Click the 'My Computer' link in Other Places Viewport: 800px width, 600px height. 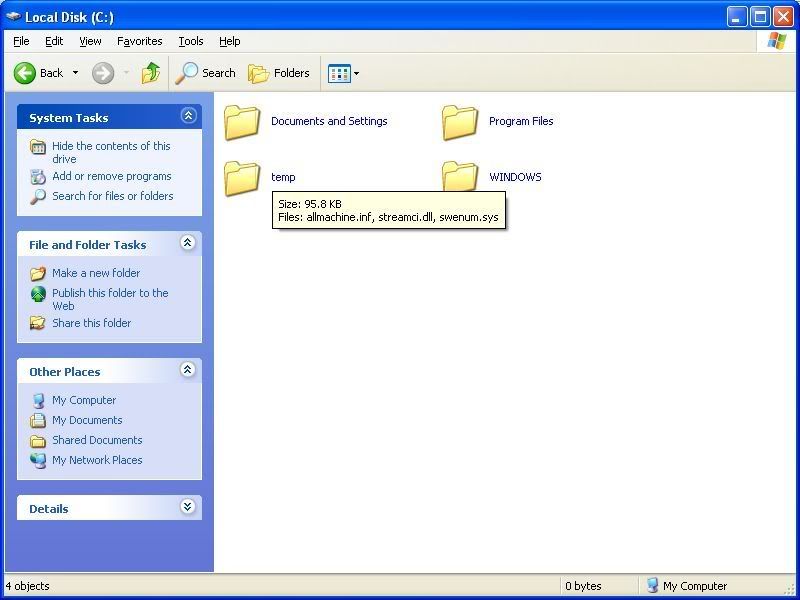[84, 401]
